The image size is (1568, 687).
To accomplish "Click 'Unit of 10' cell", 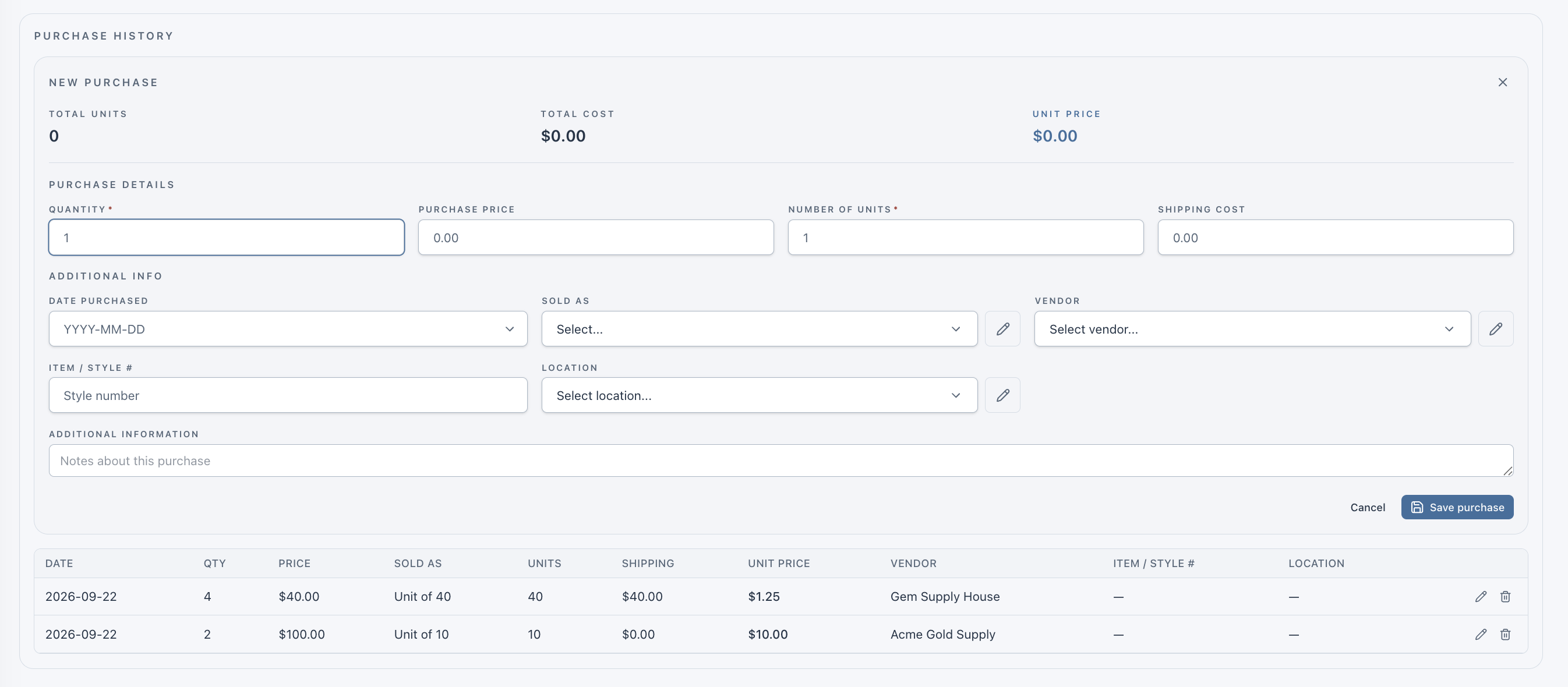I will 421,634.
